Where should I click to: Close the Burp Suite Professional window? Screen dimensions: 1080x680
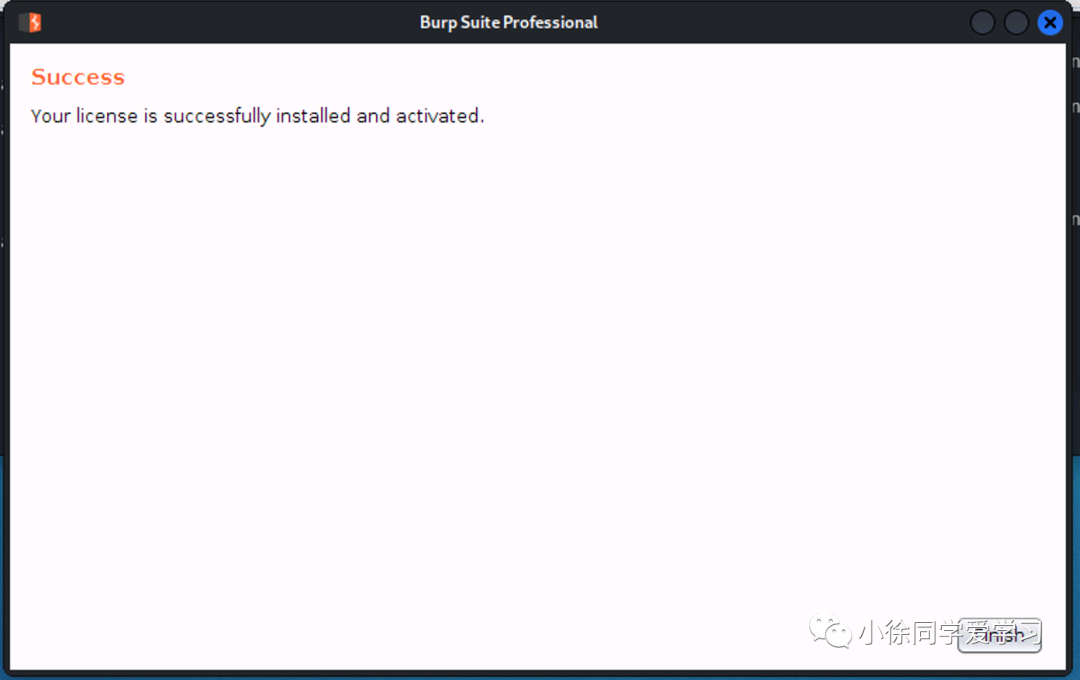(1050, 23)
